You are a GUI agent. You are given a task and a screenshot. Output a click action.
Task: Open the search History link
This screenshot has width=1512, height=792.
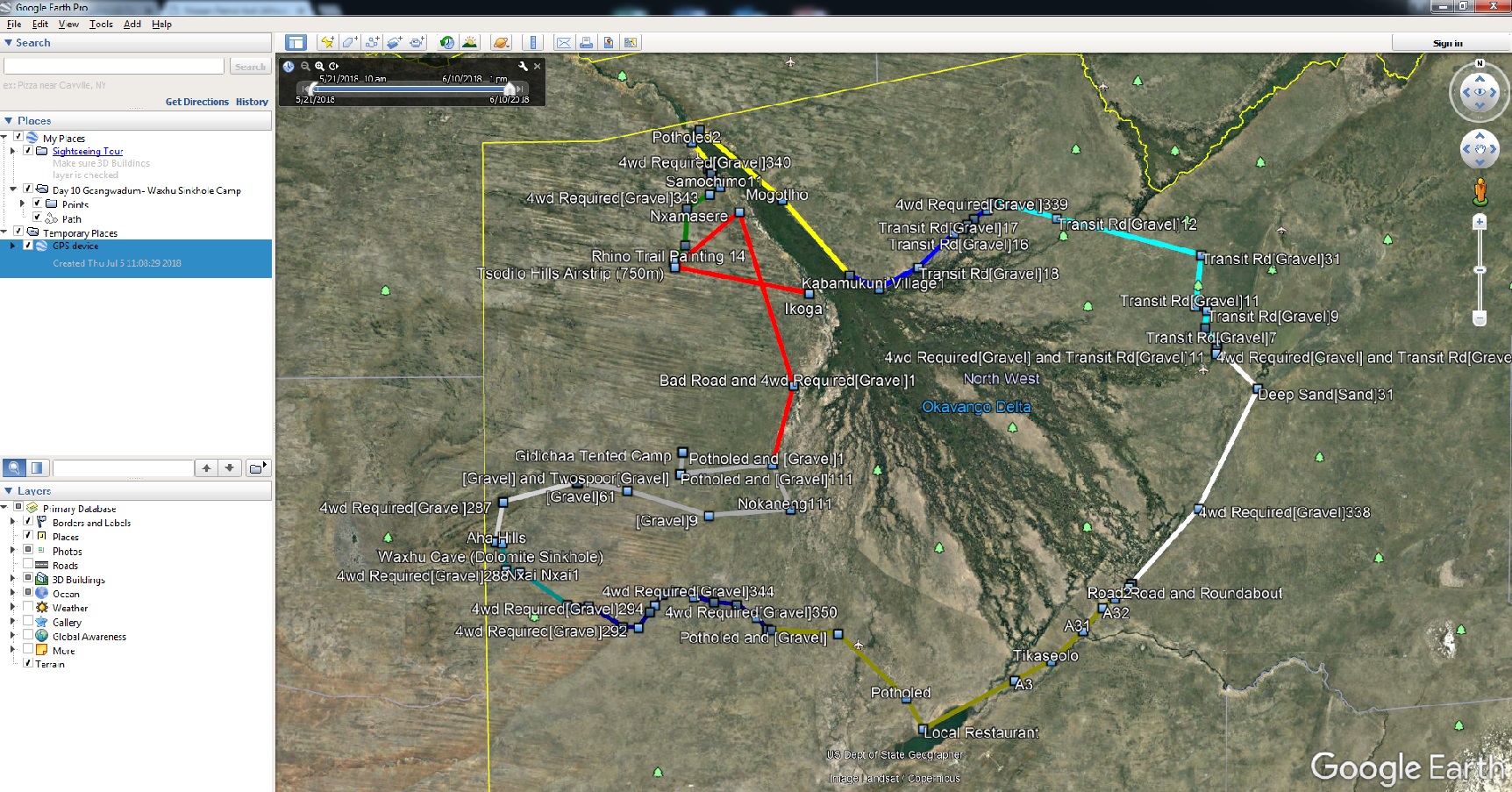click(x=252, y=102)
